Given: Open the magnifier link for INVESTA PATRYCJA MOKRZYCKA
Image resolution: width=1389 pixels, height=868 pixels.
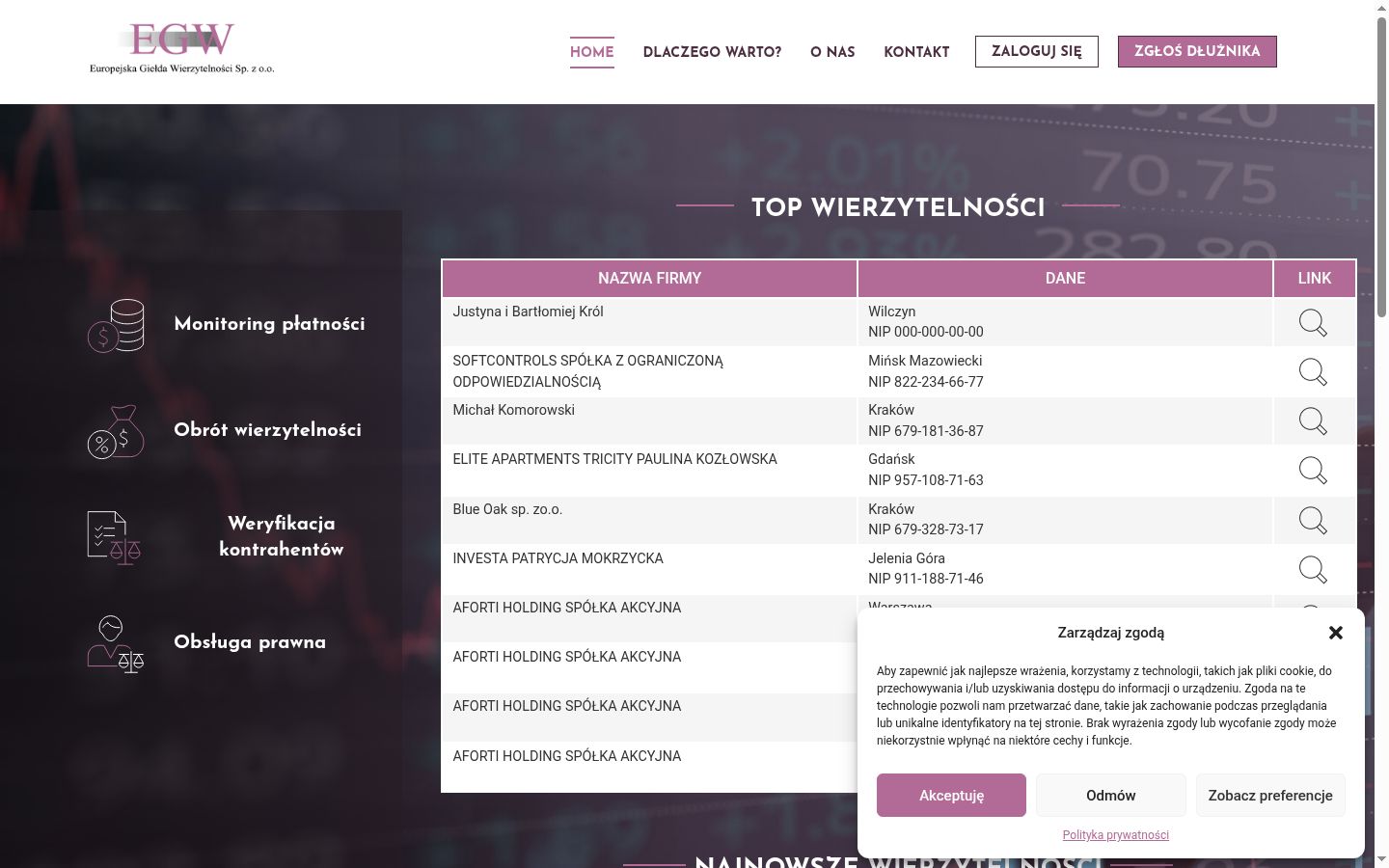Looking at the screenshot, I should [x=1313, y=569].
